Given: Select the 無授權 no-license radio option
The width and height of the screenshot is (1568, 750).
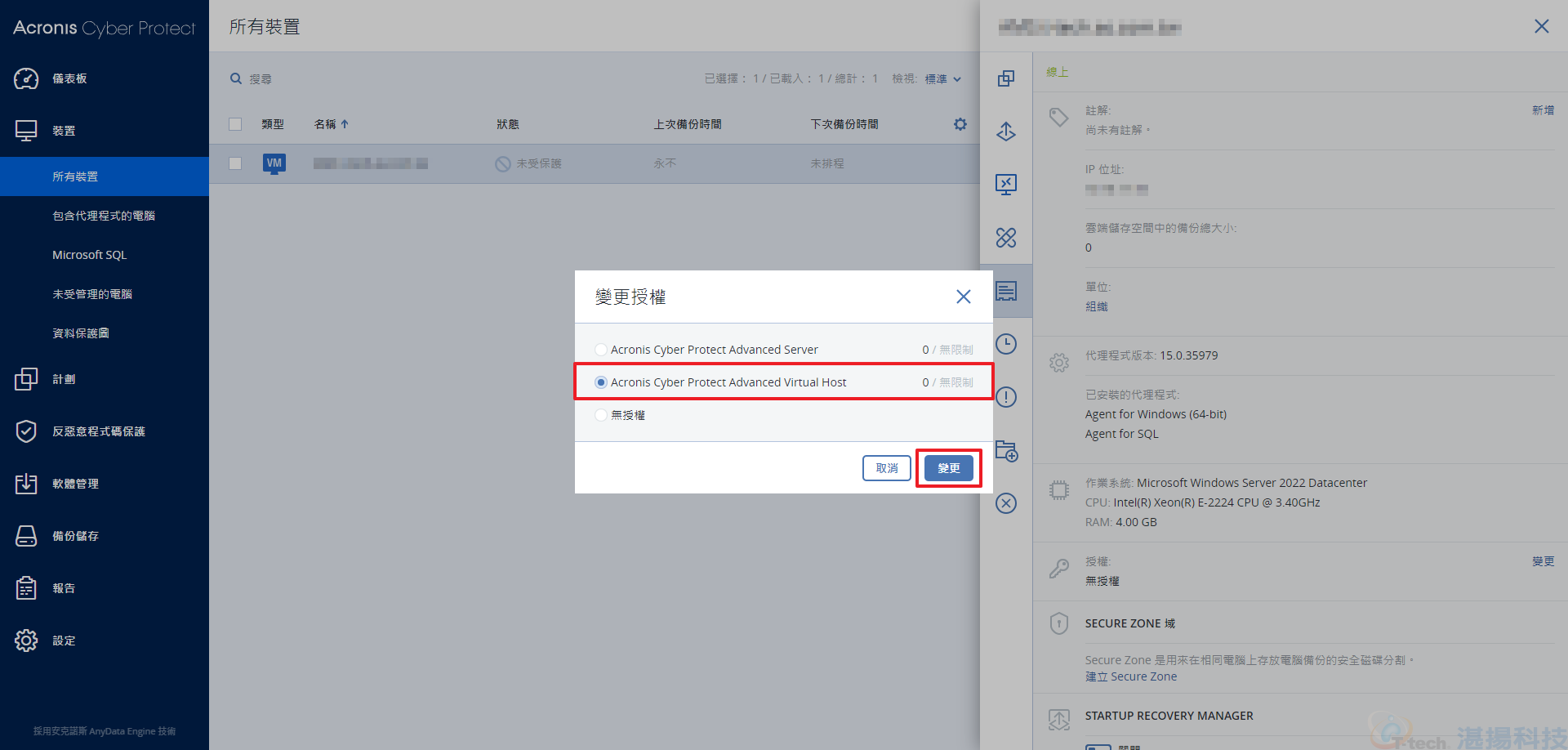Looking at the screenshot, I should pos(601,415).
